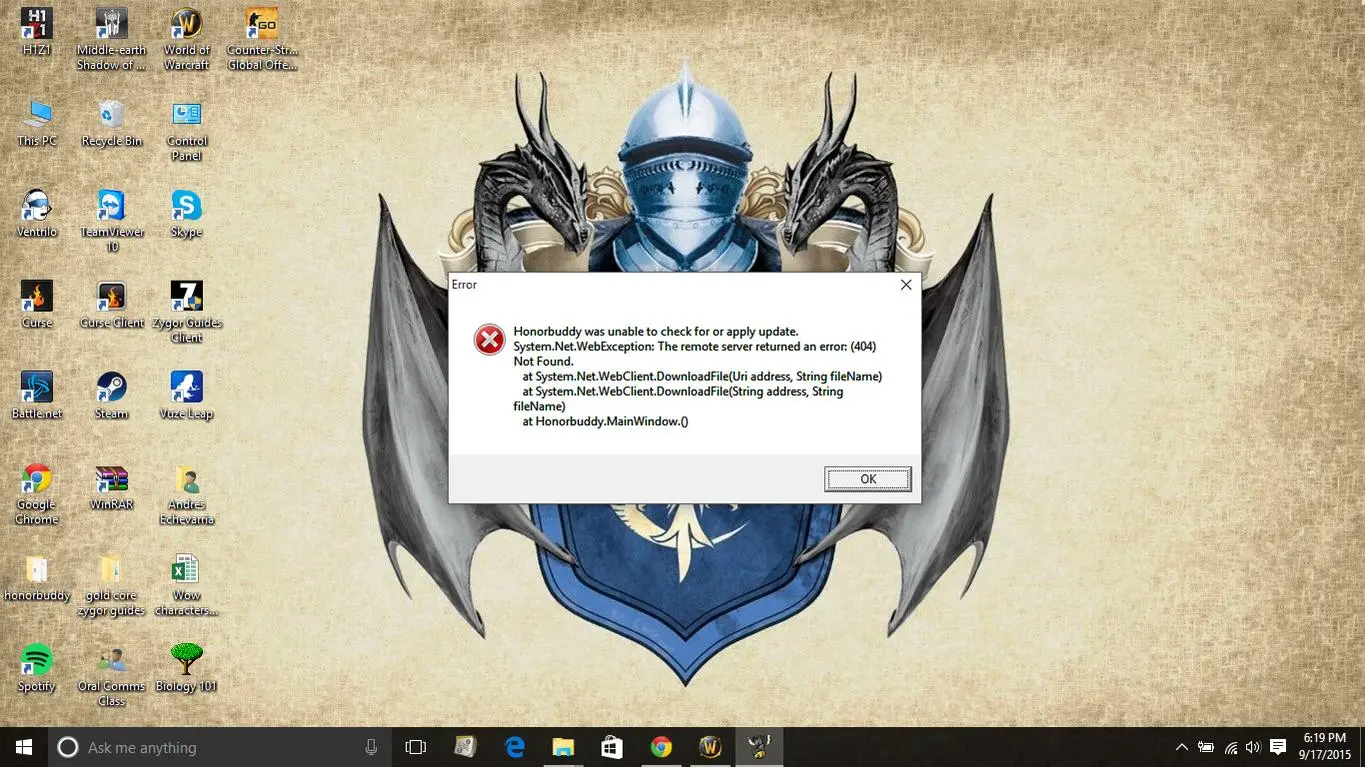
Task: Select the gold core zygor guides folder
Action: 112,585
